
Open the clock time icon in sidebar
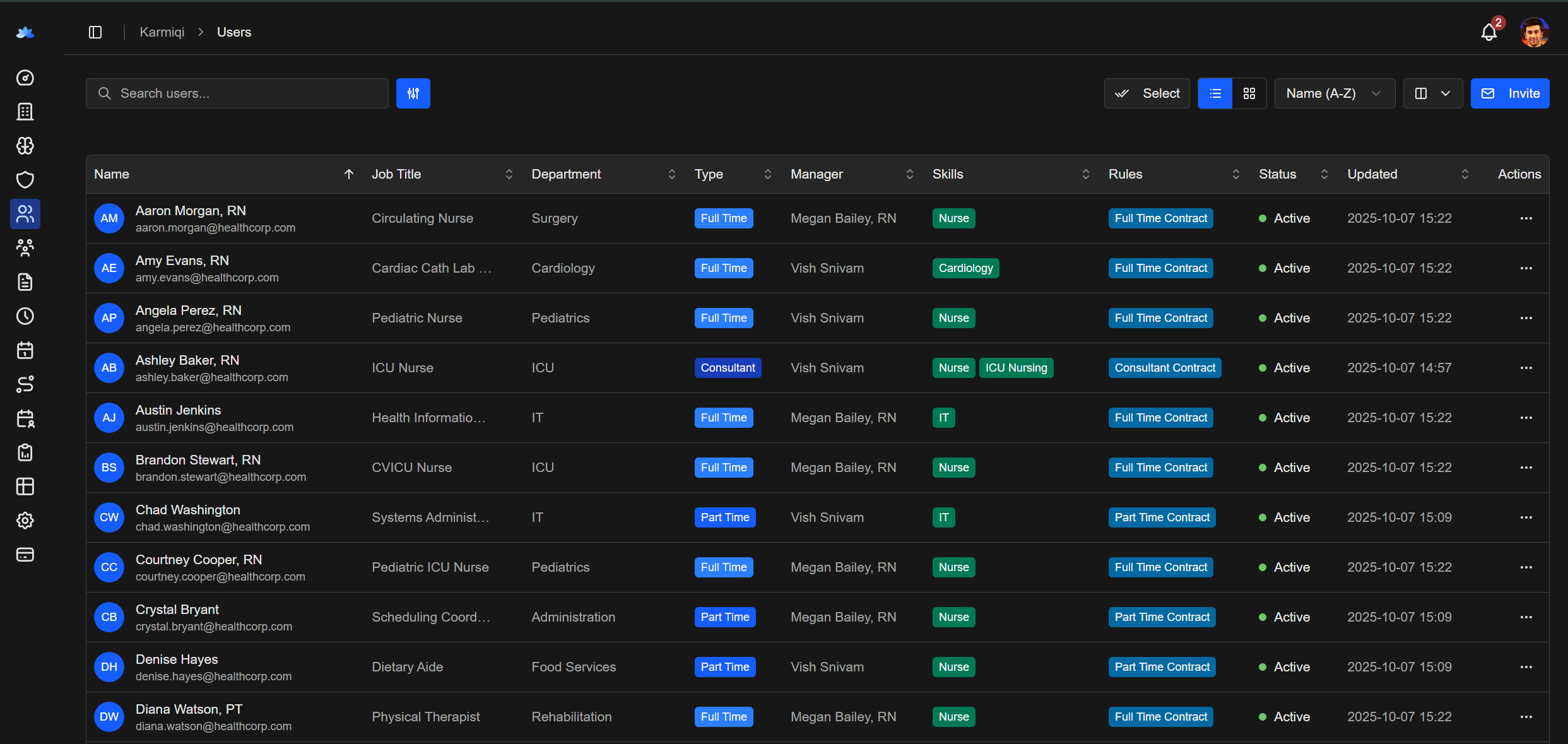pyautogui.click(x=25, y=316)
